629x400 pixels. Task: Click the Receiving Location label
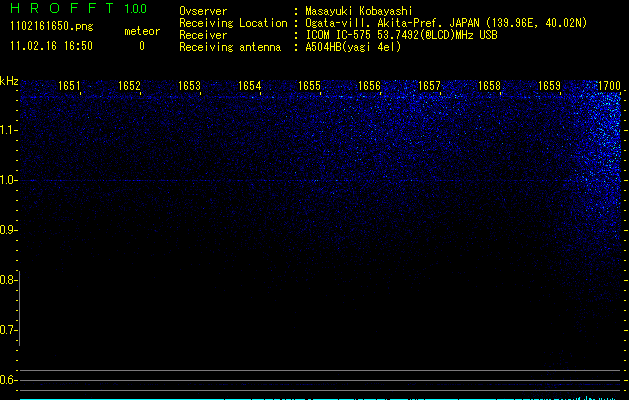click(x=233, y=23)
